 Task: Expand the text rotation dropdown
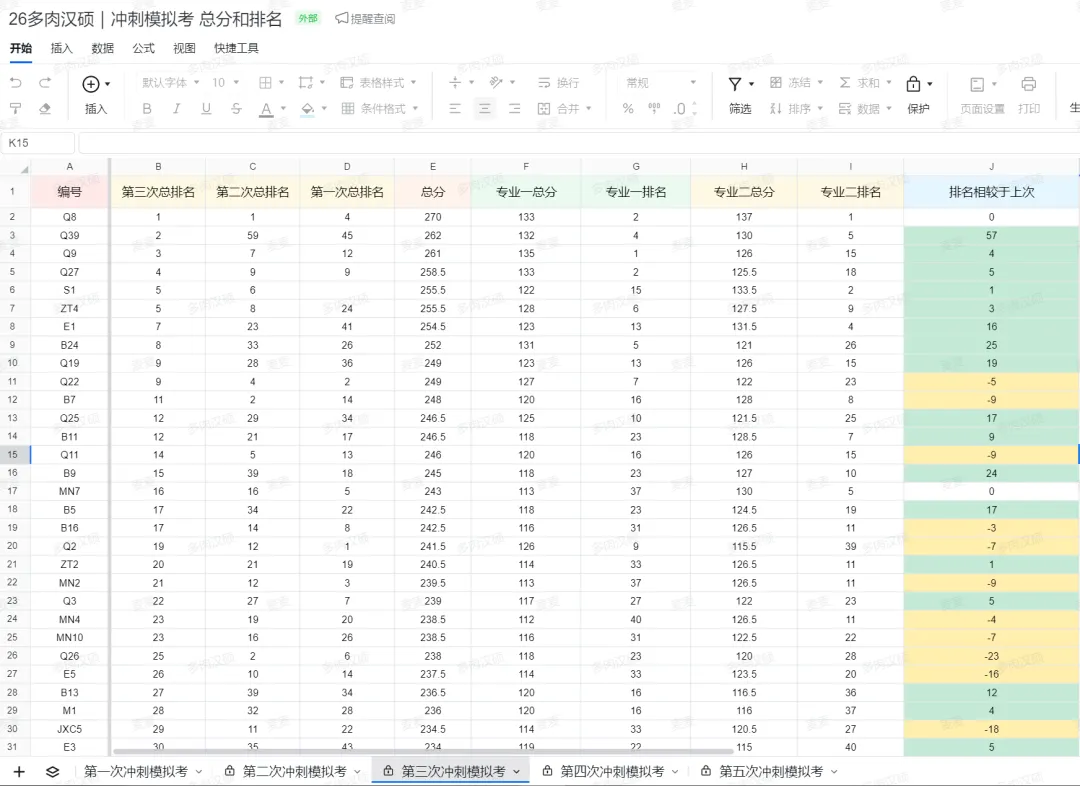click(512, 83)
